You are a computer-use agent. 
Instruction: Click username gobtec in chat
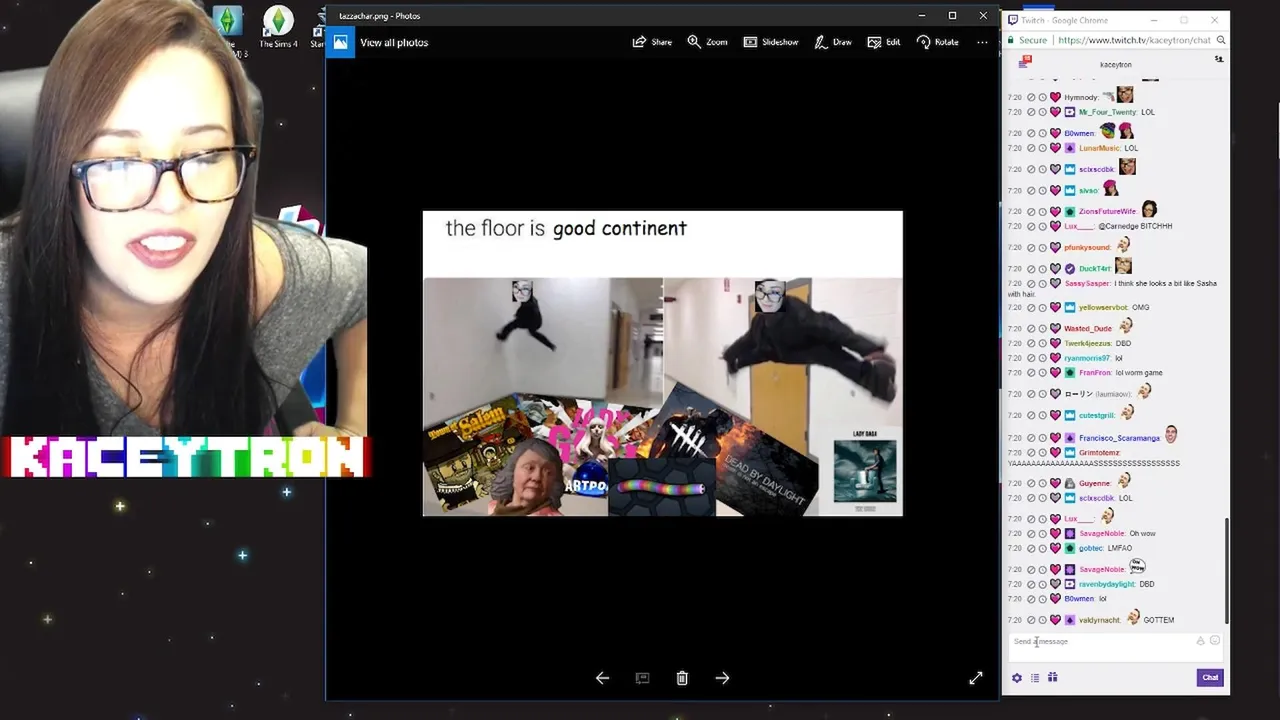point(1090,548)
